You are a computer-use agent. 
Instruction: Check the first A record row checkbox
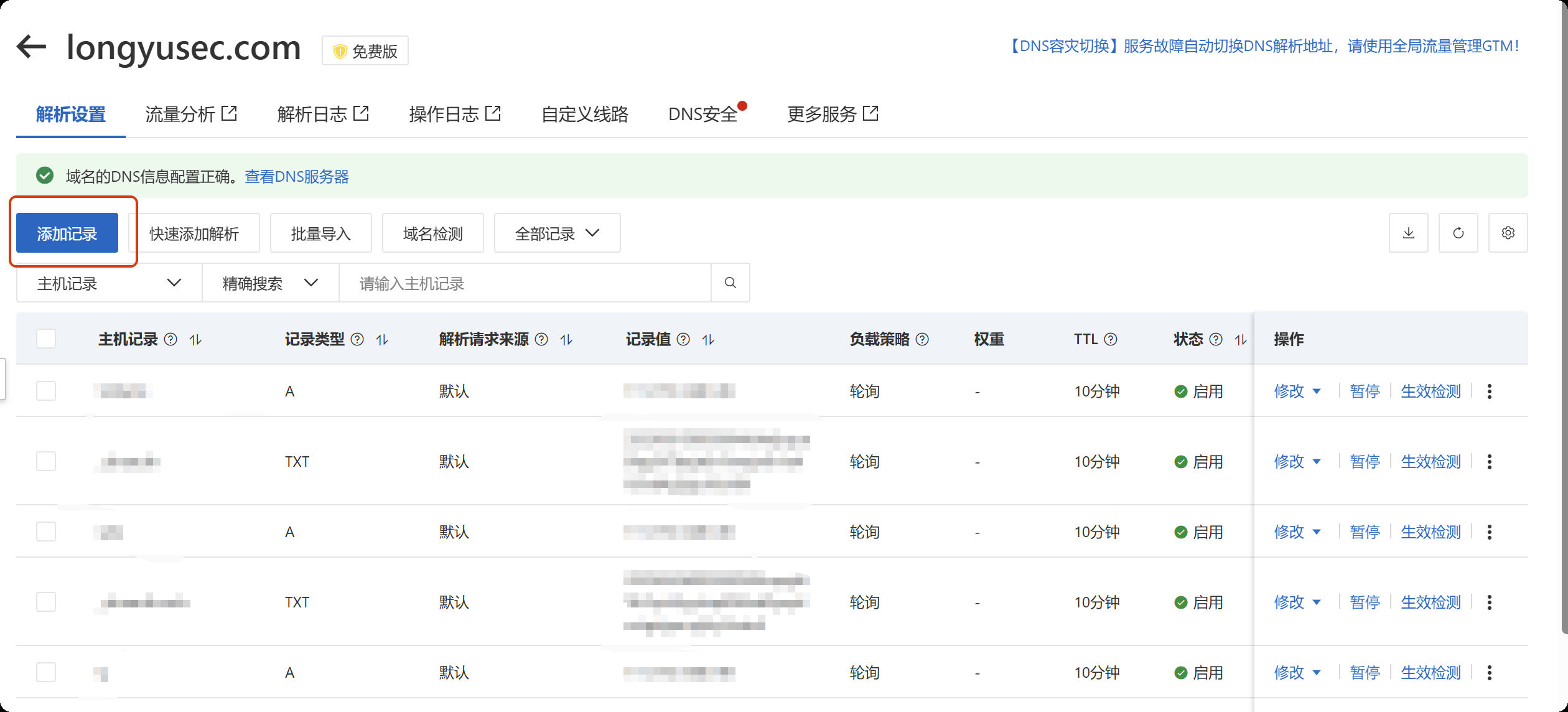coord(46,391)
